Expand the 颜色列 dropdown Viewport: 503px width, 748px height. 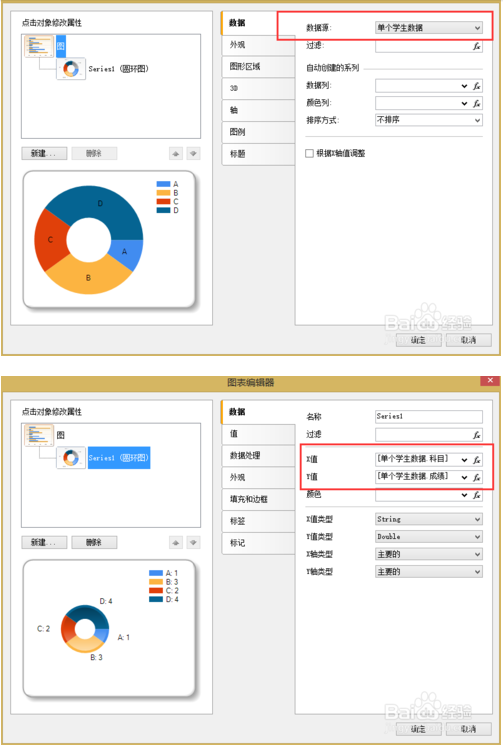click(464, 104)
